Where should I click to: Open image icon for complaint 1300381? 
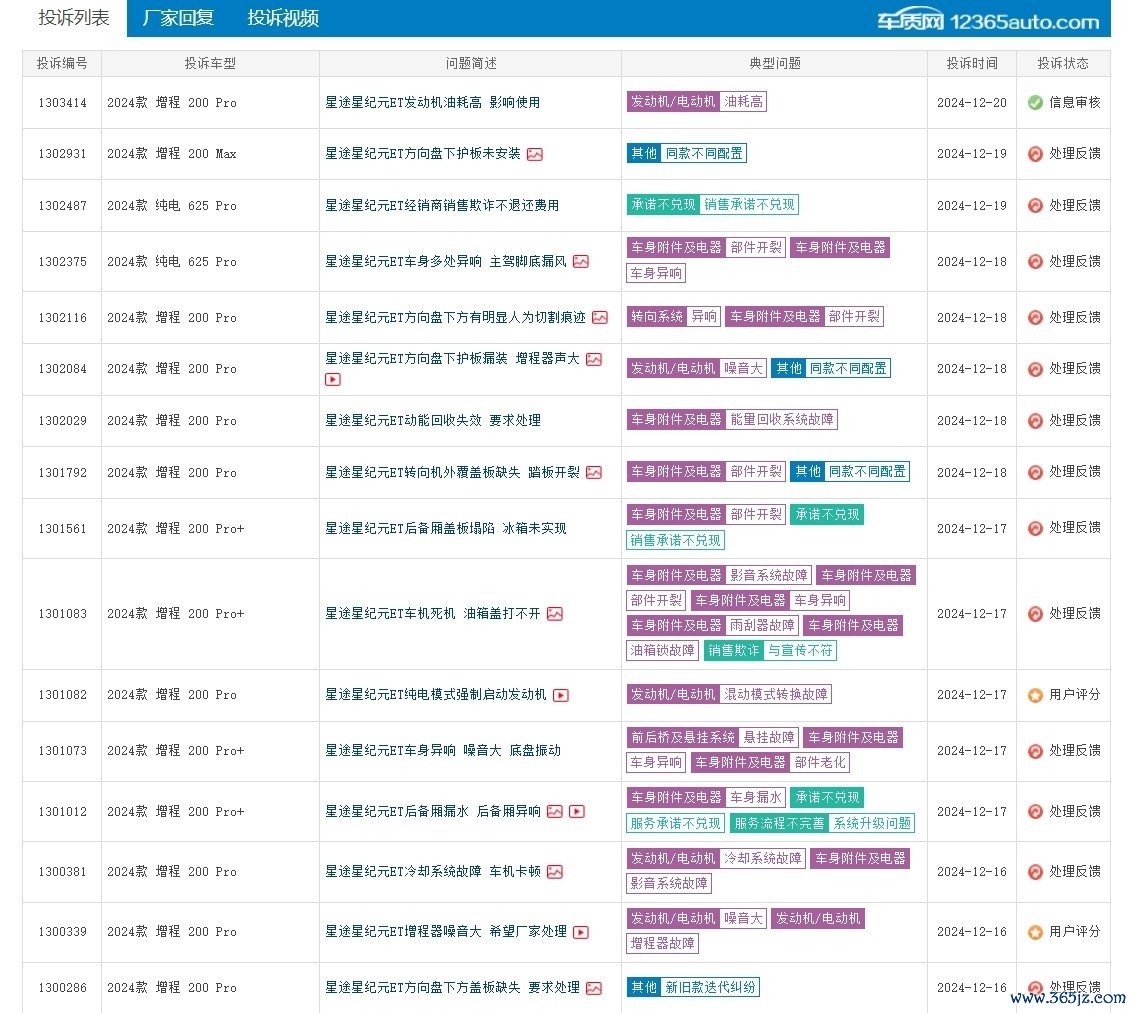pyautogui.click(x=555, y=872)
